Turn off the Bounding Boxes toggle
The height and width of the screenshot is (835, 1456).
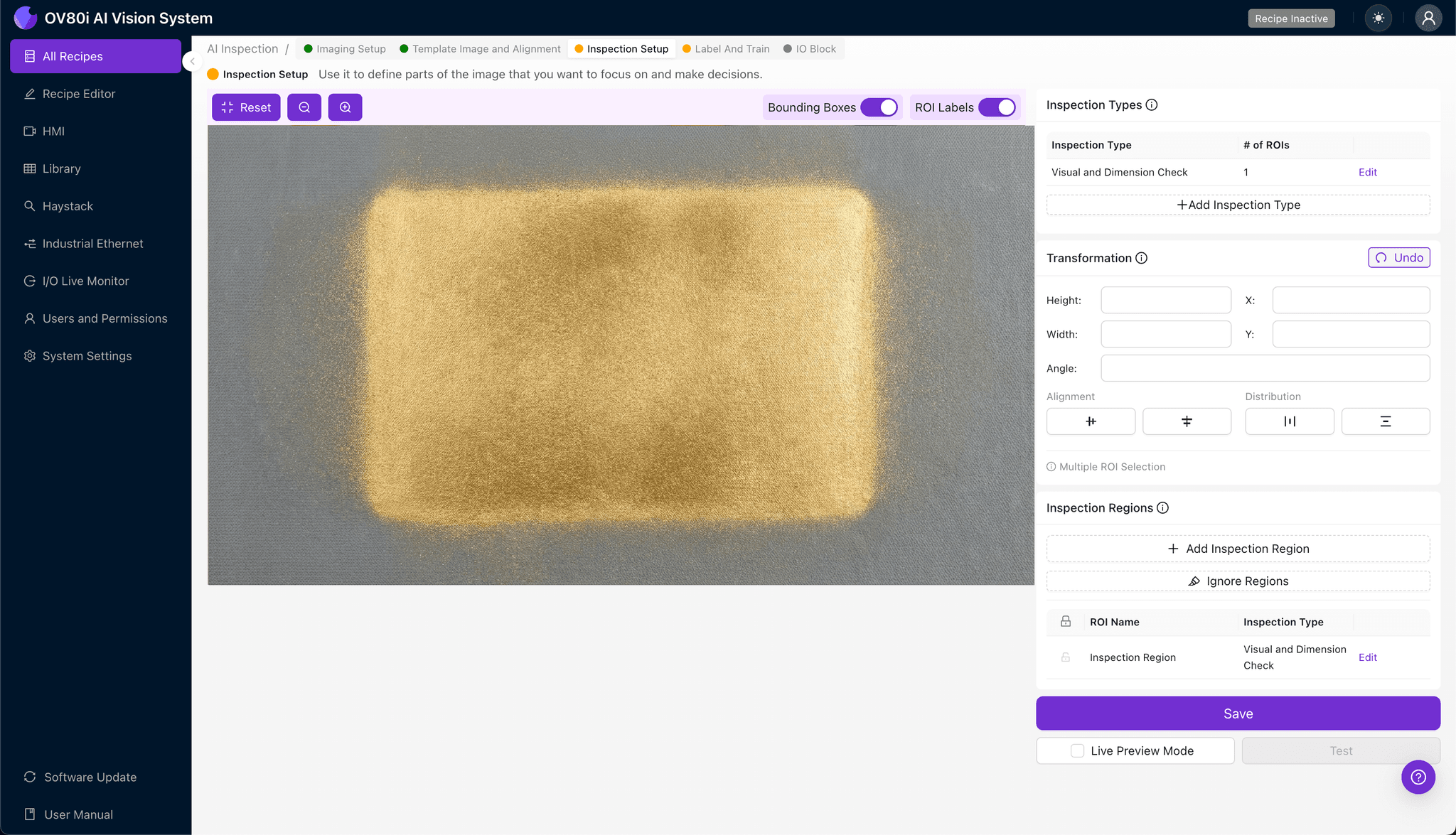[879, 107]
